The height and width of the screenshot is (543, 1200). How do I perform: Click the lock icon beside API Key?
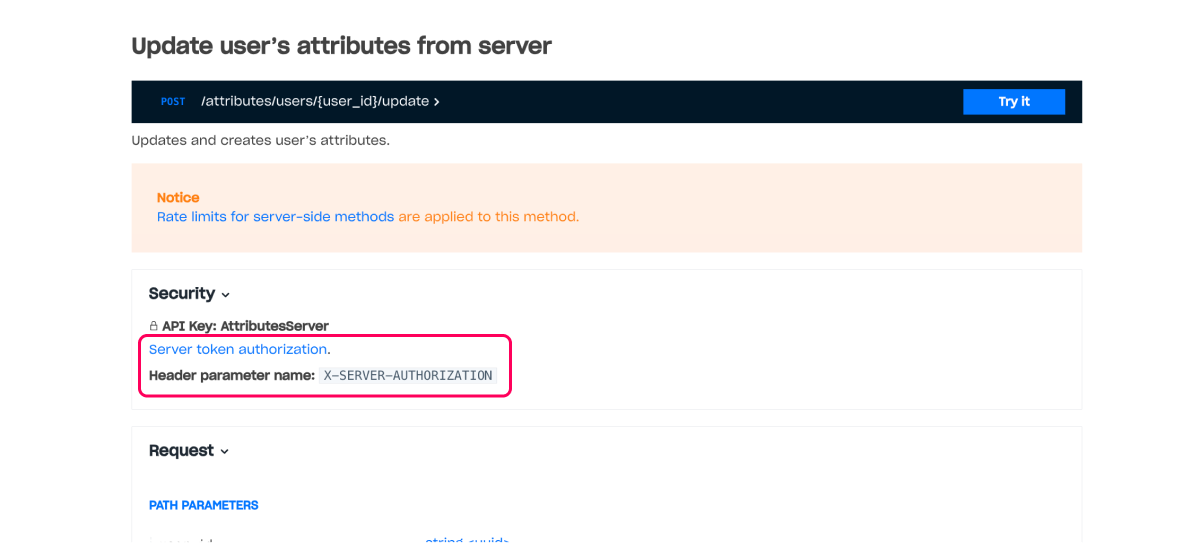tap(154, 326)
